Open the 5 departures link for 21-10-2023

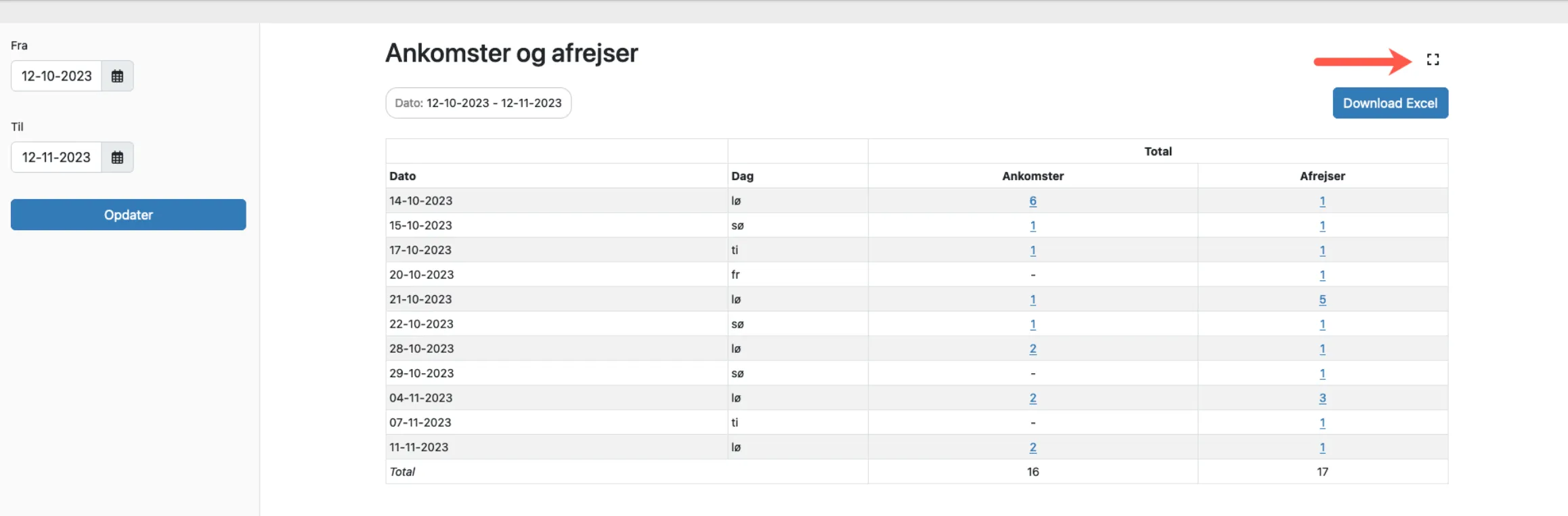[1322, 299]
